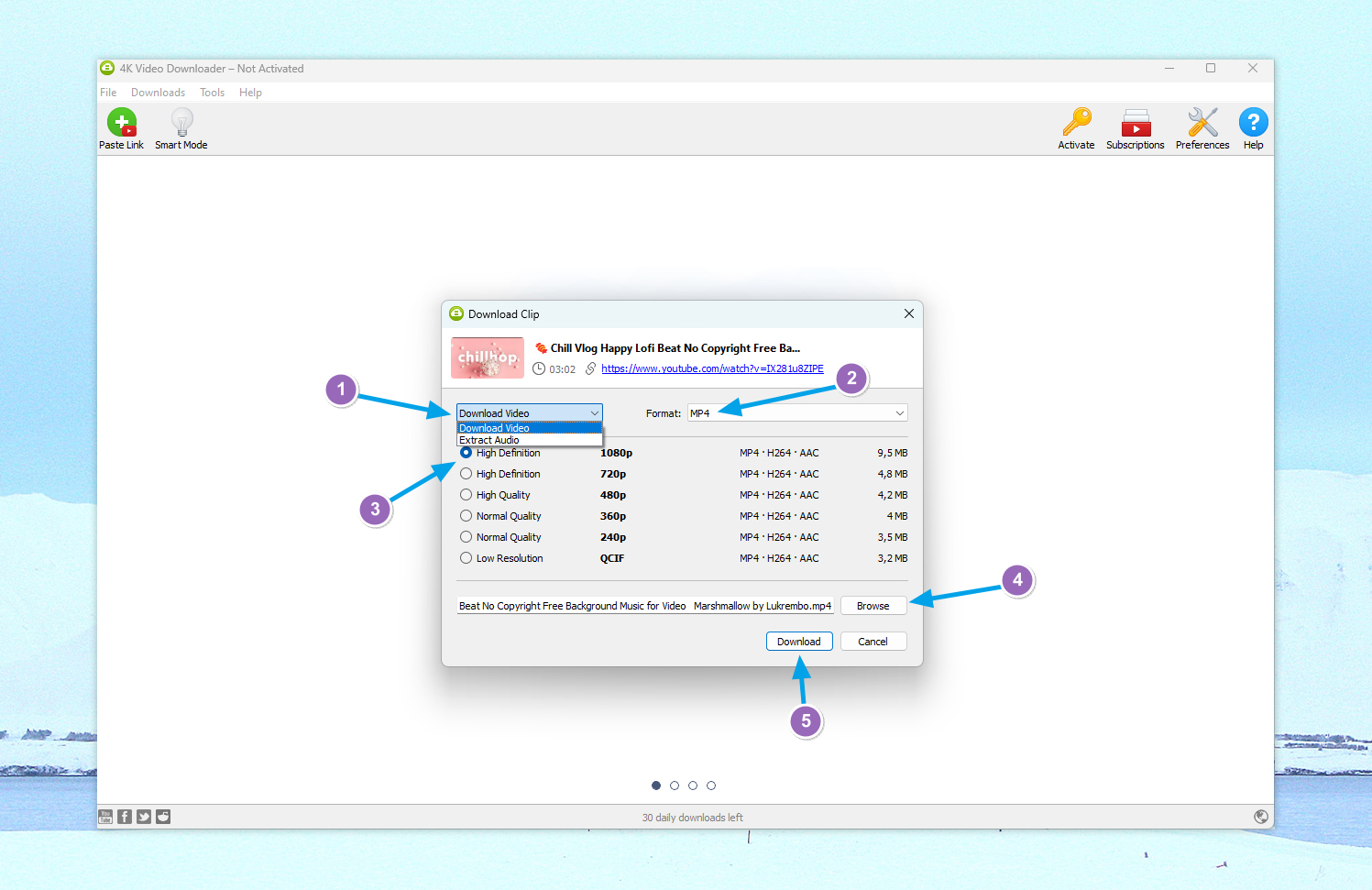Click the Facebook icon in status bar

pos(125,817)
